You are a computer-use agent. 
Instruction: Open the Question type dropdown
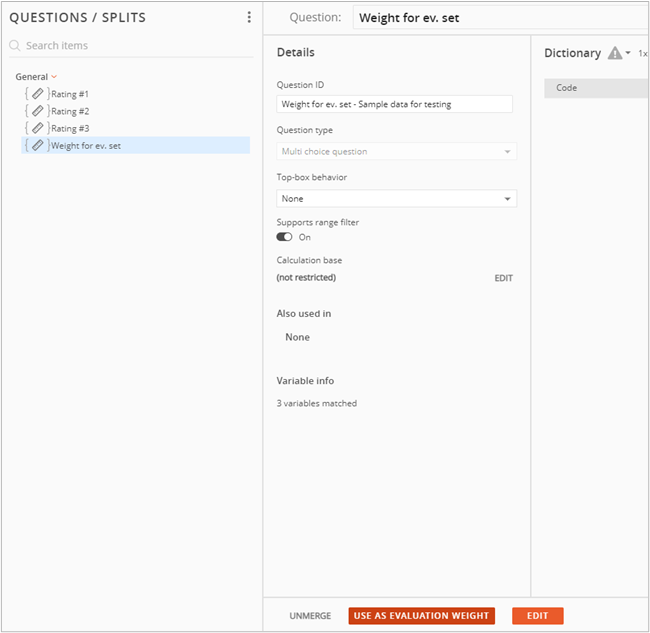click(x=396, y=152)
